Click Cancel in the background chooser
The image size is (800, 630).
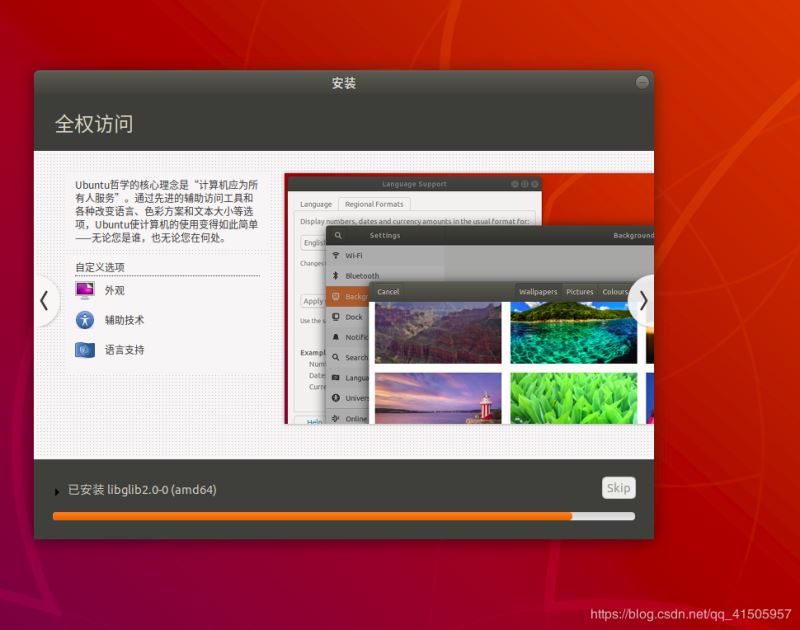click(x=388, y=292)
